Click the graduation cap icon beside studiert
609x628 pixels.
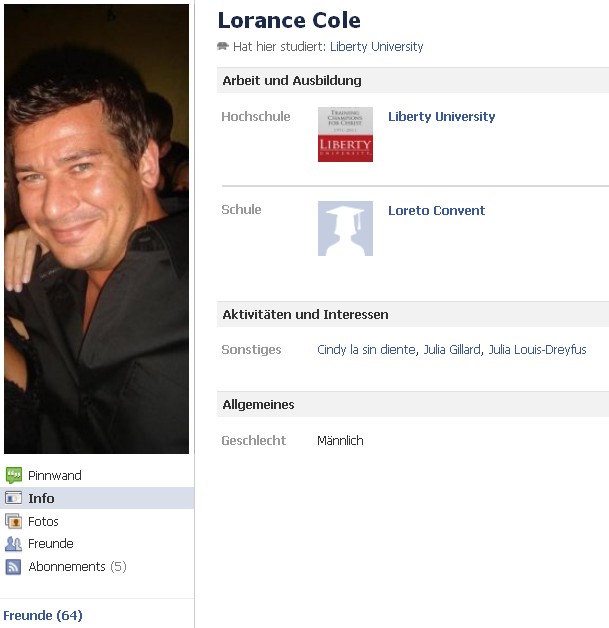pyautogui.click(x=223, y=46)
